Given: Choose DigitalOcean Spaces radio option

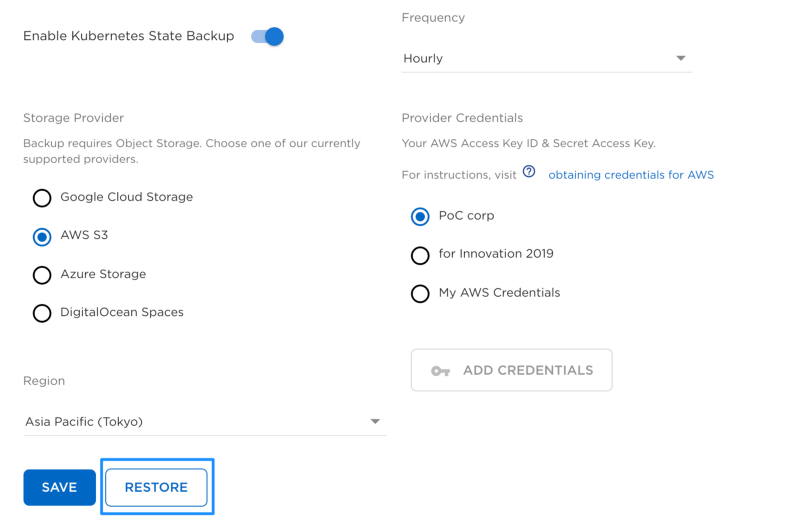Looking at the screenshot, I should [x=42, y=313].
